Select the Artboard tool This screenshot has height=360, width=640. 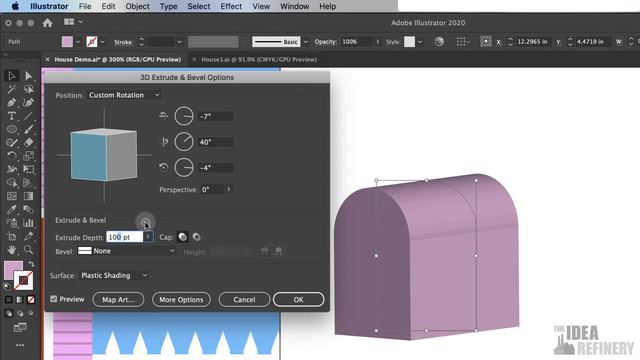[11, 236]
